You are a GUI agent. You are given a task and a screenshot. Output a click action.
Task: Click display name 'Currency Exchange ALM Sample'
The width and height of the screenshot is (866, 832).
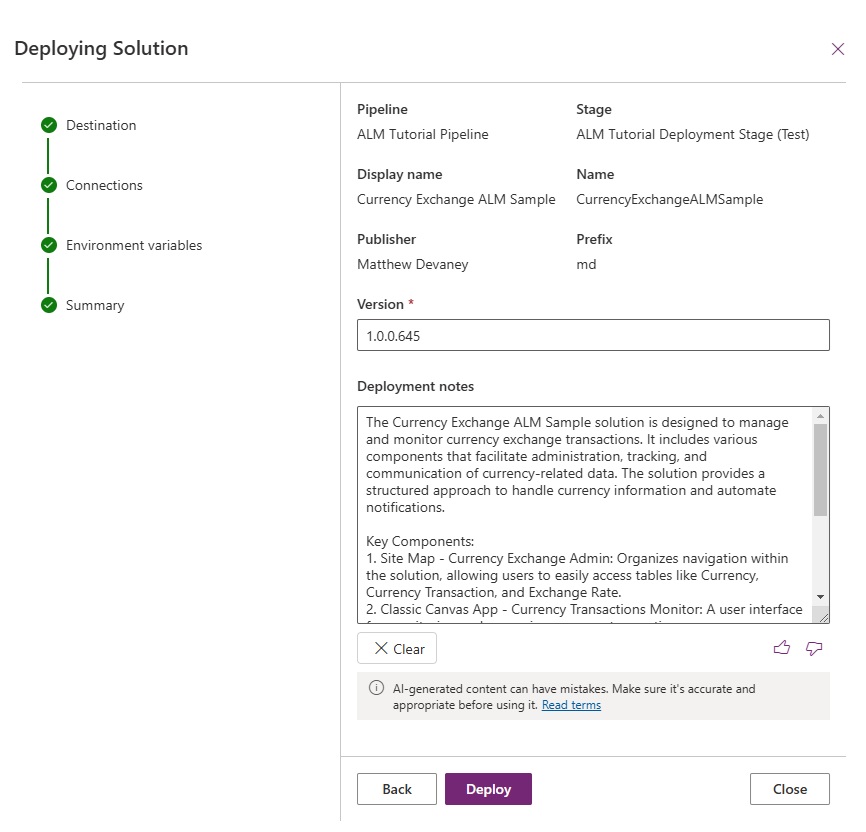pos(456,199)
